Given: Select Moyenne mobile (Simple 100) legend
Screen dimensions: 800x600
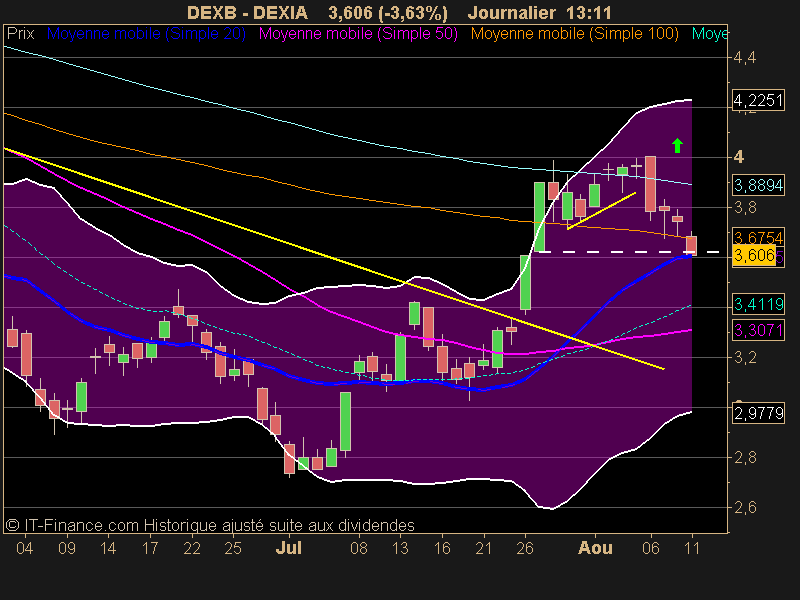Looking at the screenshot, I should pyautogui.click(x=574, y=34).
